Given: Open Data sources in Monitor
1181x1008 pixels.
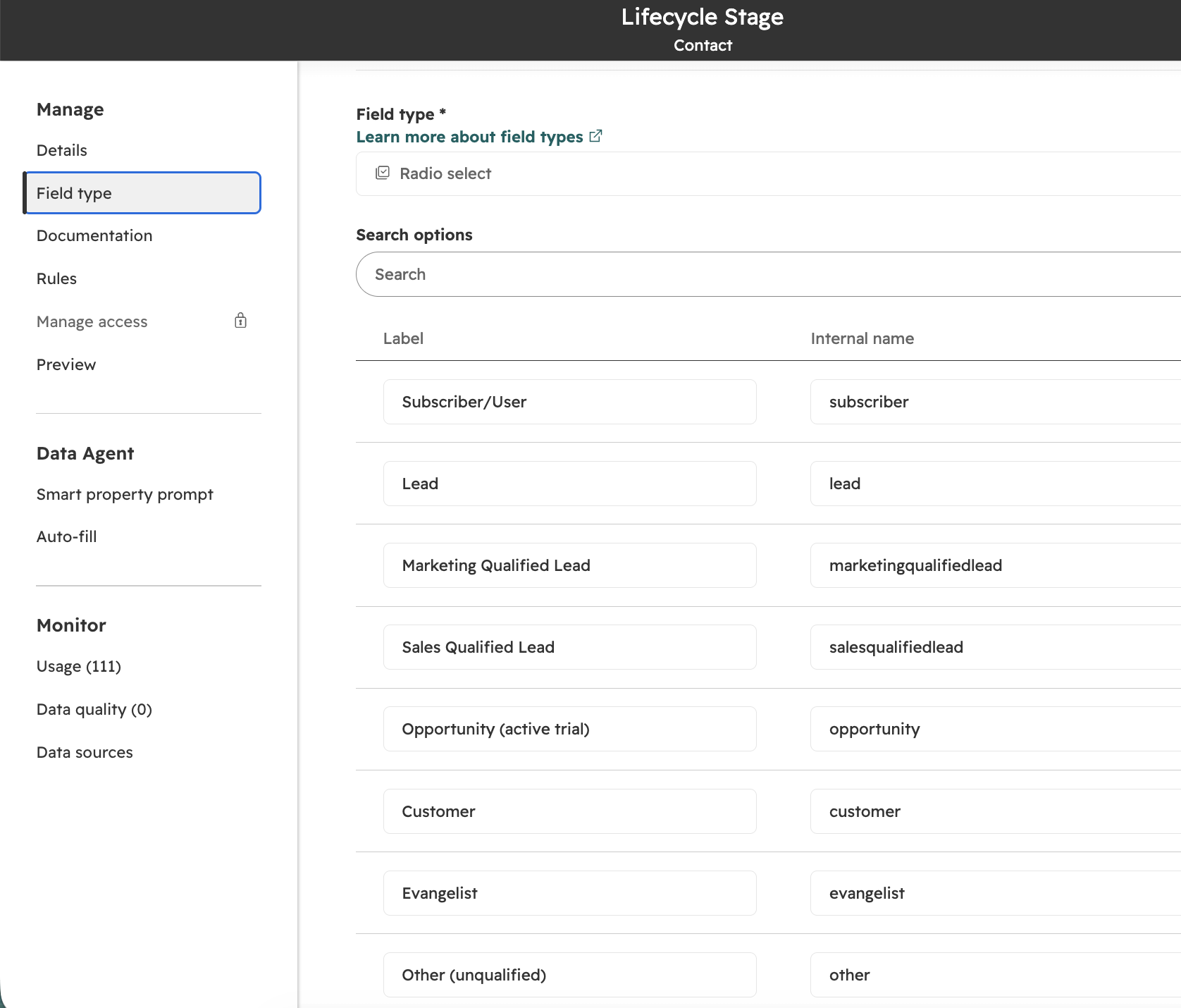Looking at the screenshot, I should click(85, 752).
